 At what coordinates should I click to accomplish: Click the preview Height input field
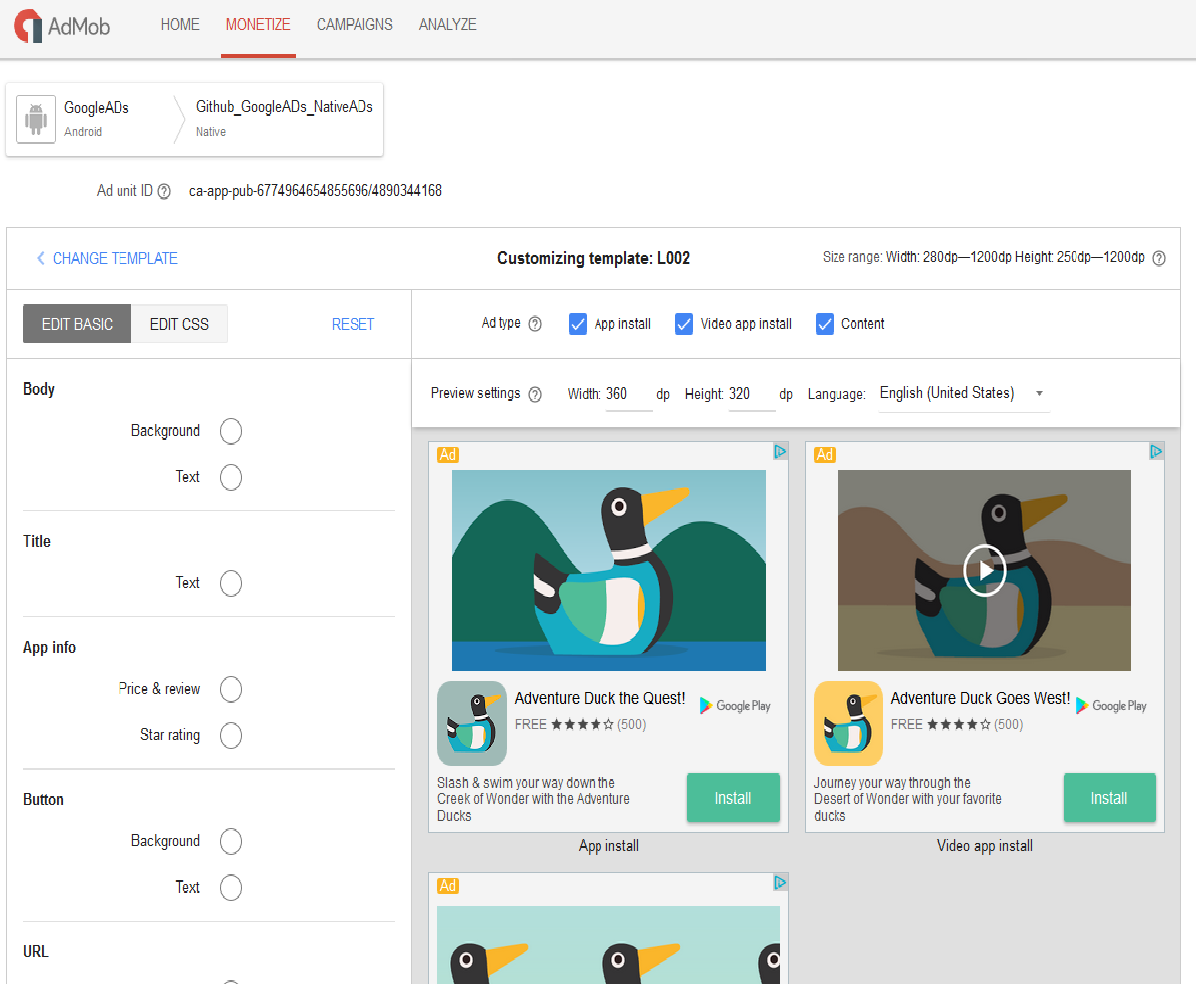click(x=751, y=394)
